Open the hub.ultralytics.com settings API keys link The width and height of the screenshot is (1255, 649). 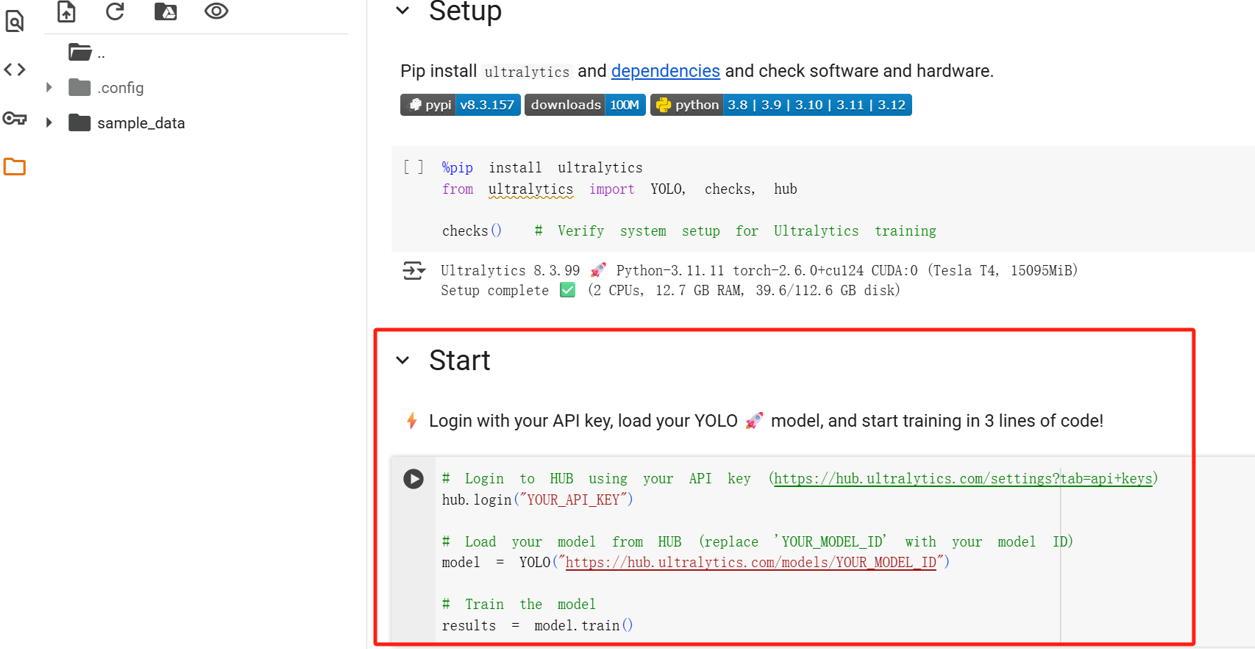point(963,479)
